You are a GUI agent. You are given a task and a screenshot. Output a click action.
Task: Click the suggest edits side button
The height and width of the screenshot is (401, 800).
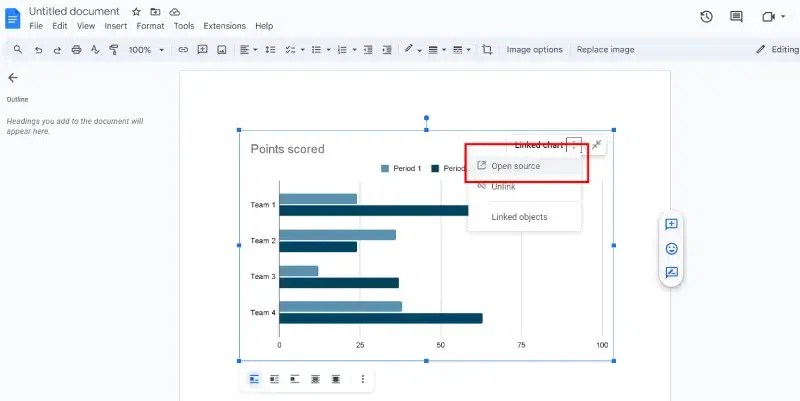click(x=671, y=272)
